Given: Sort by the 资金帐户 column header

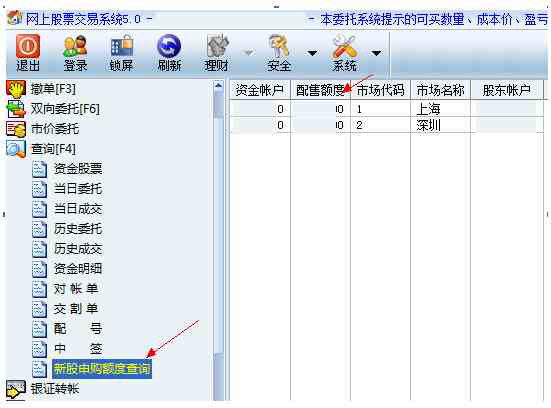Looking at the screenshot, I should (x=260, y=90).
